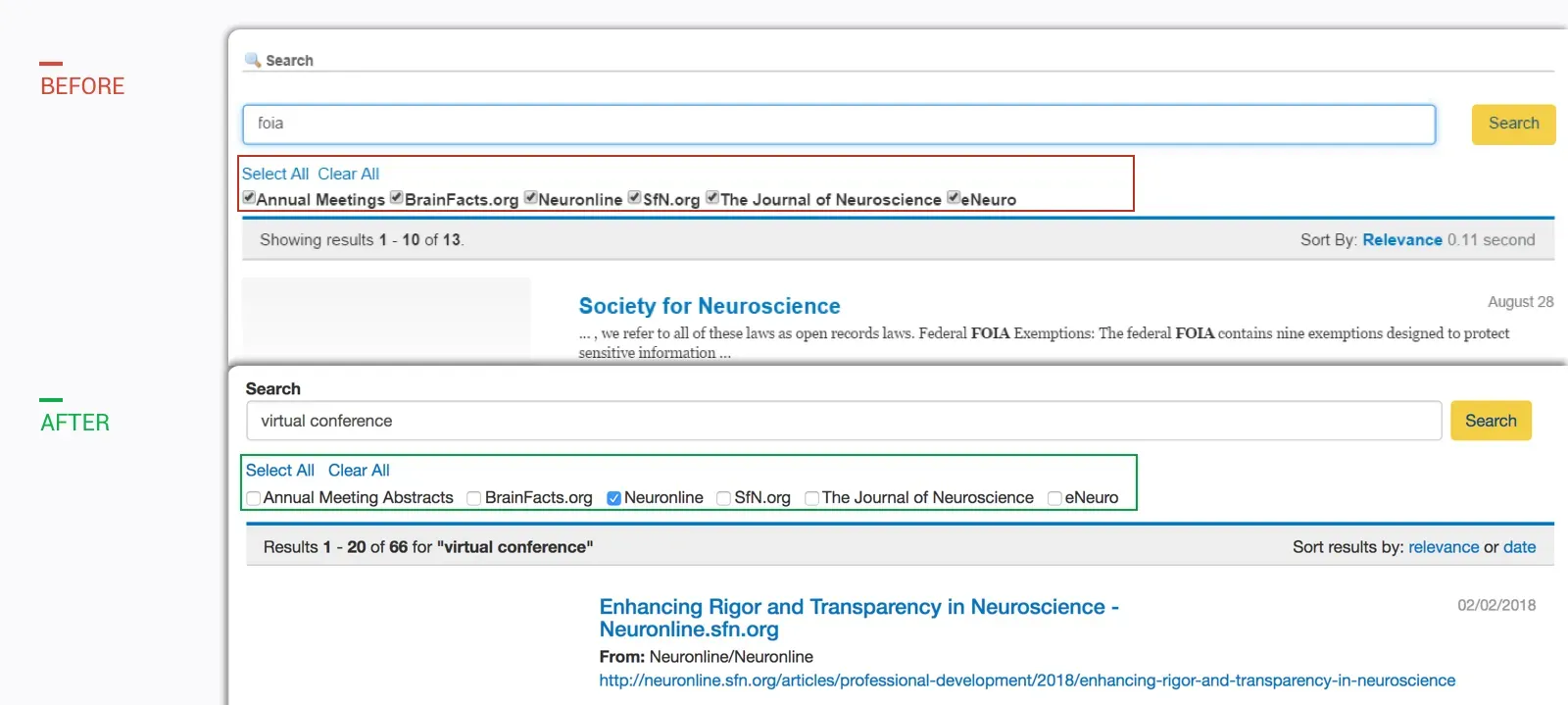Viewport: 1568px width, 705px height.
Task: Open the Society for Neuroscience result
Action: [x=710, y=306]
